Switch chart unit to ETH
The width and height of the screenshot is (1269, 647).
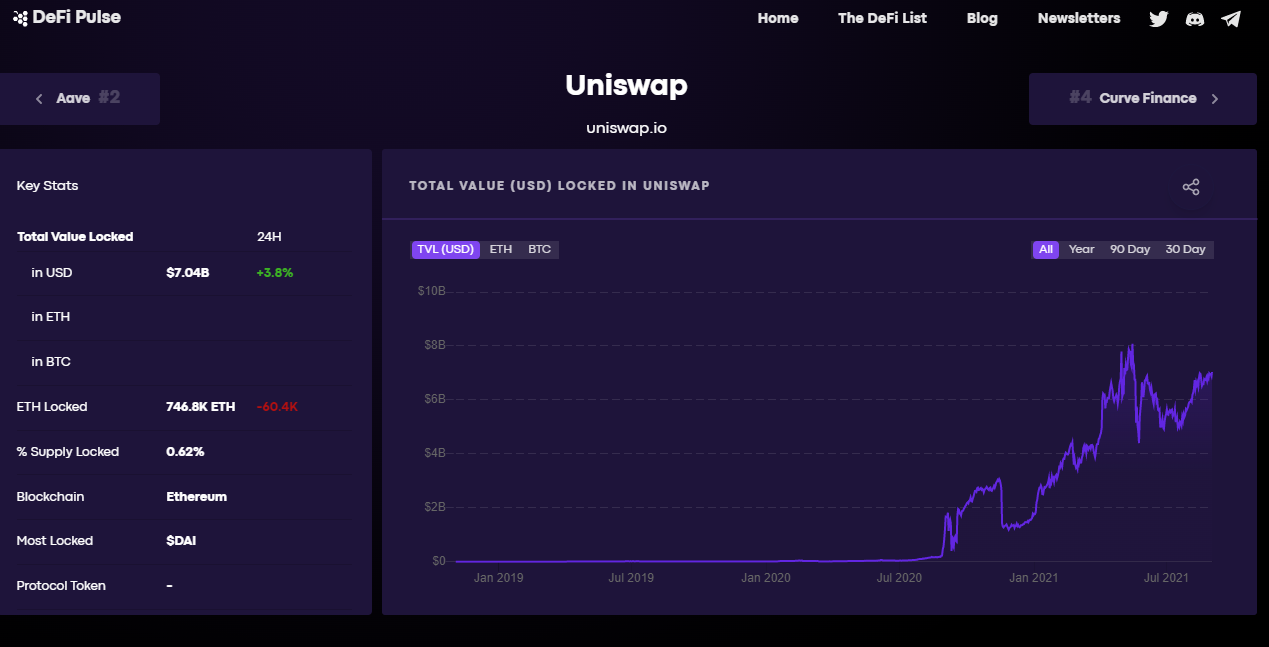[501, 249]
